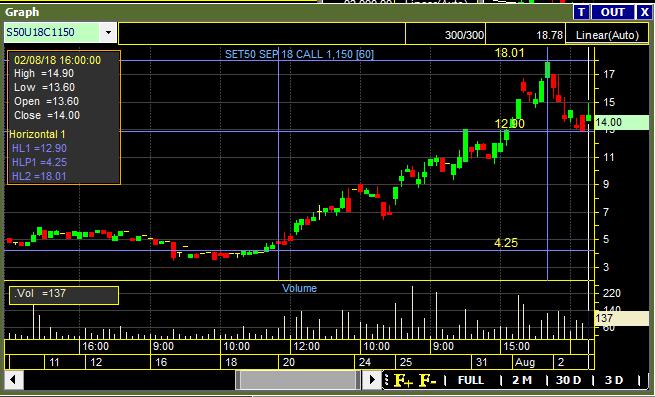Click the Volume panel label
The height and width of the screenshot is (397, 655).
pyautogui.click(x=299, y=288)
